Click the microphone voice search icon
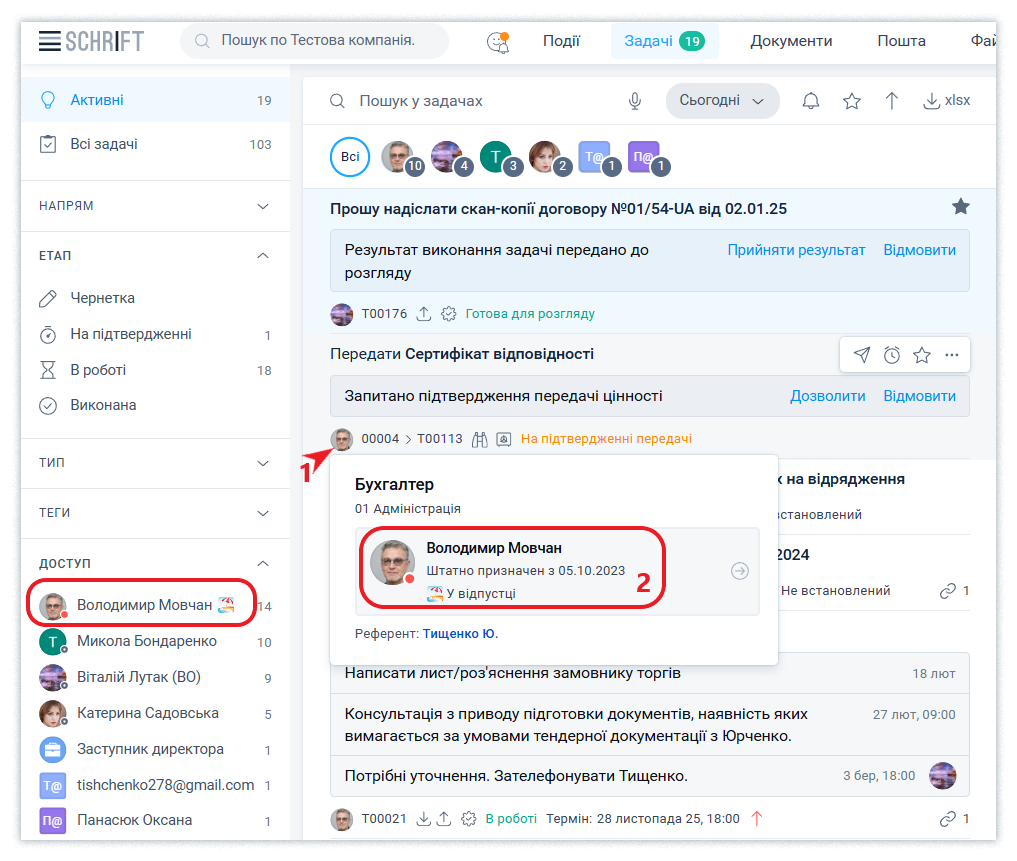 (634, 101)
